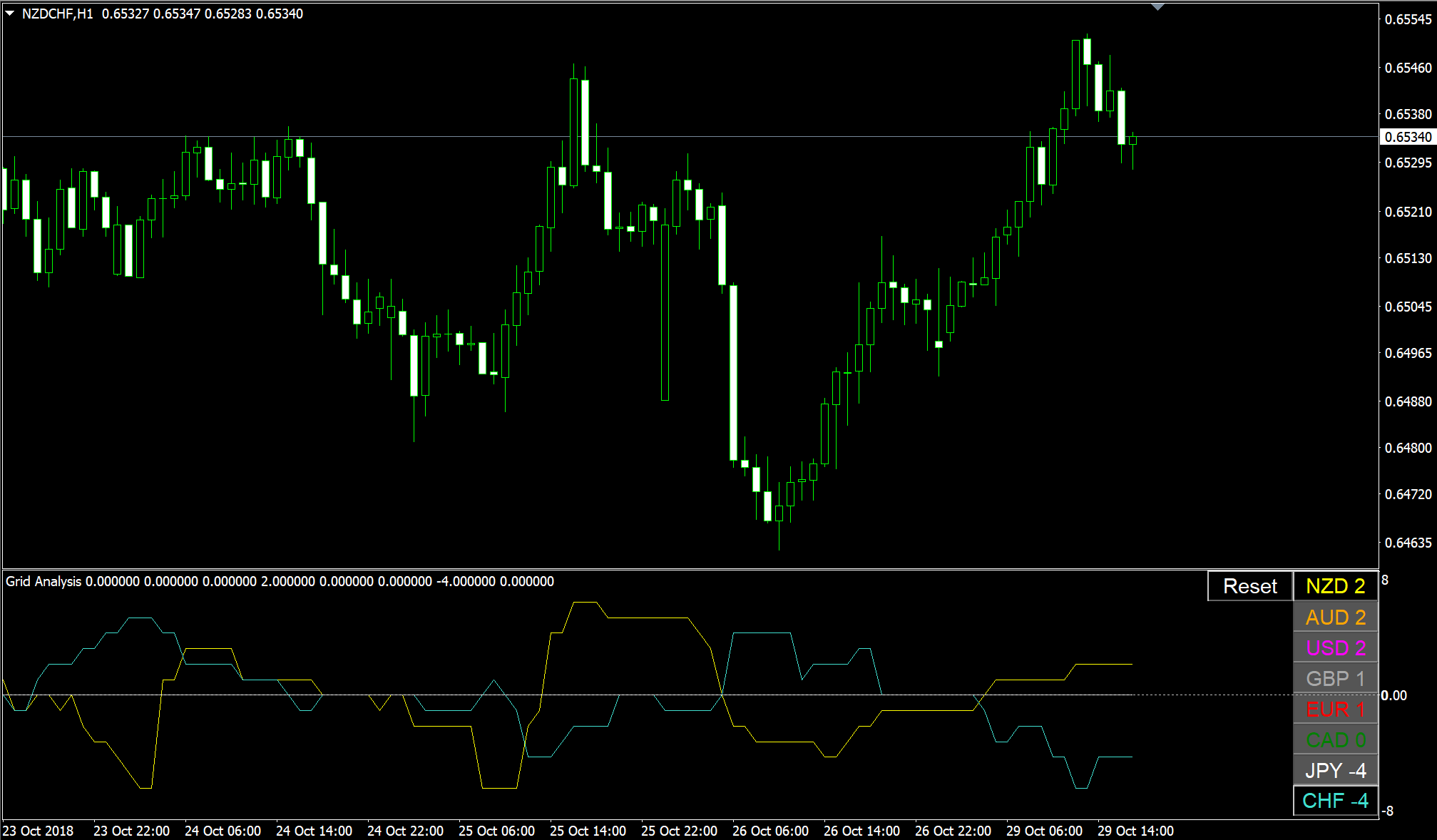Toggle the CHF -4 currency line
The image size is (1437, 840).
click(x=1335, y=801)
